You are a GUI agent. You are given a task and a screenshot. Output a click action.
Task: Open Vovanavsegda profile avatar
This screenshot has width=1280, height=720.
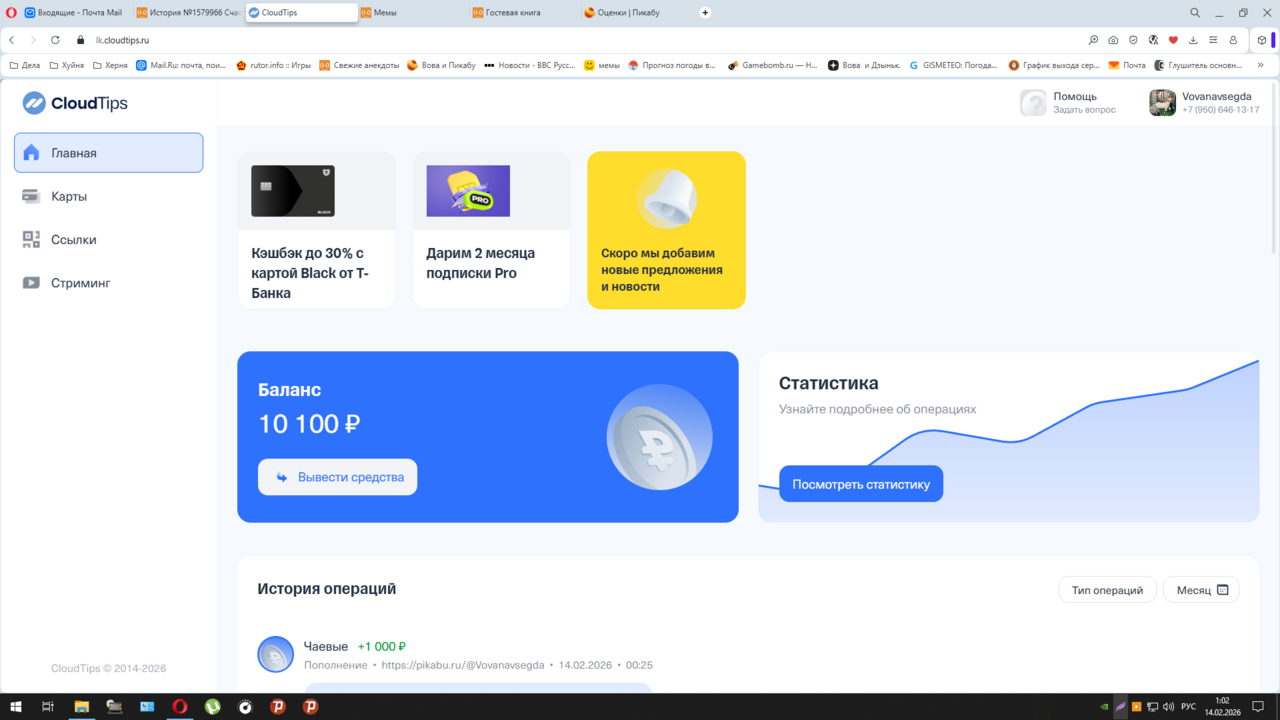pyautogui.click(x=1162, y=103)
